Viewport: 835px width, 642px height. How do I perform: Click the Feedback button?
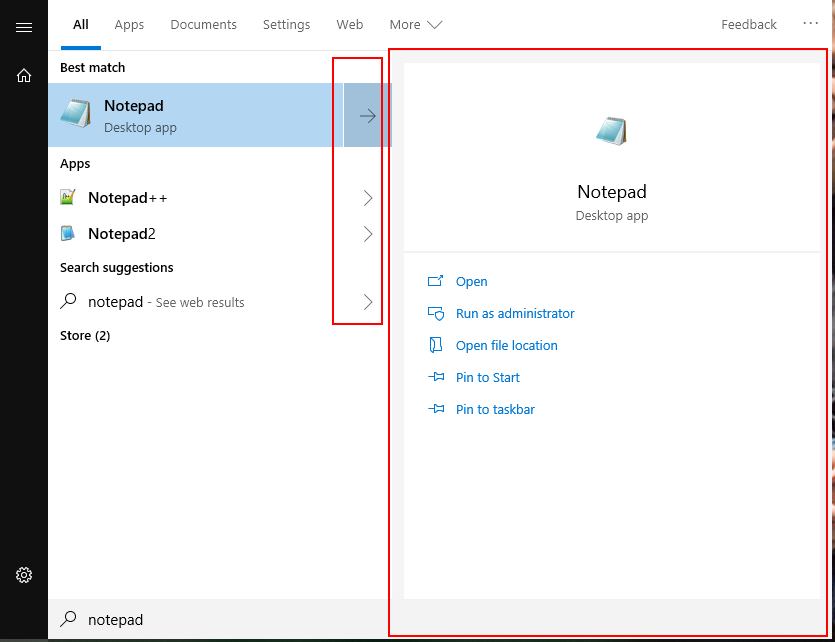(748, 24)
